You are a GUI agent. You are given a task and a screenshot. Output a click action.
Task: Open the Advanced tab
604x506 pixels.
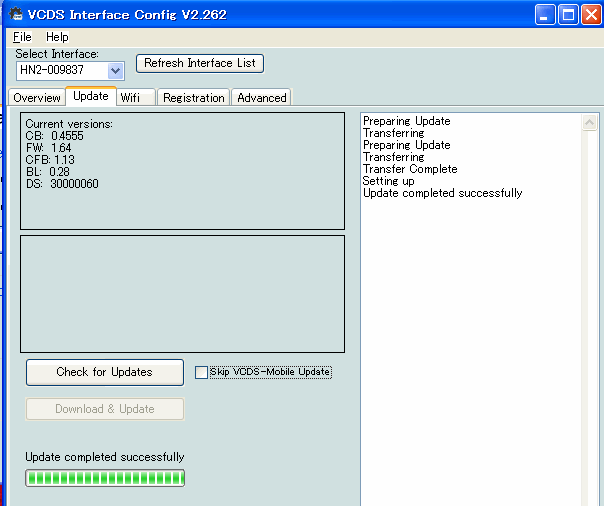click(262, 97)
